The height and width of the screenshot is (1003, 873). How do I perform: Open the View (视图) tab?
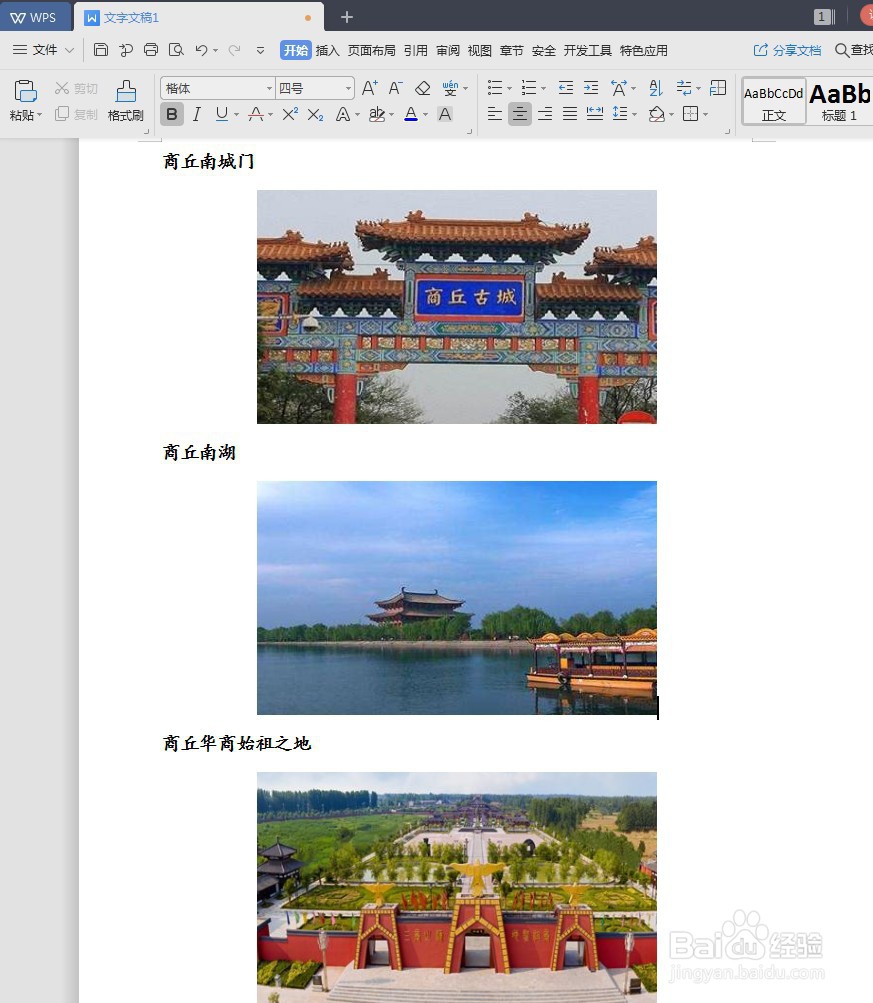[480, 51]
